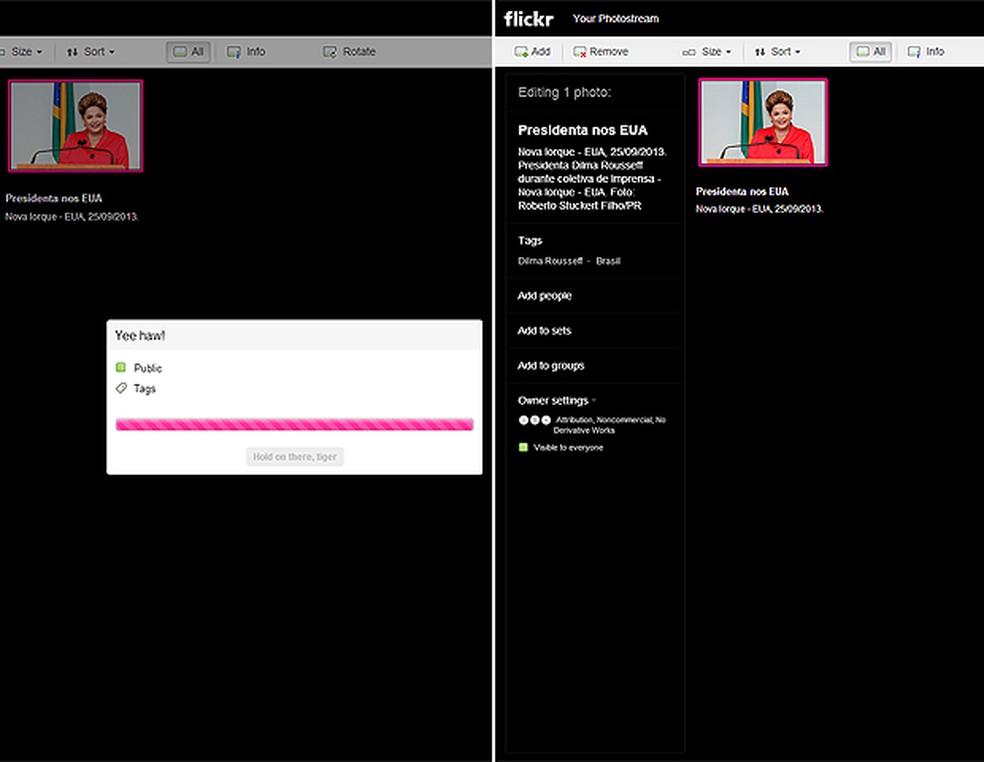Click the Public label in the dialog
This screenshot has width=984, height=762.
tap(147, 368)
